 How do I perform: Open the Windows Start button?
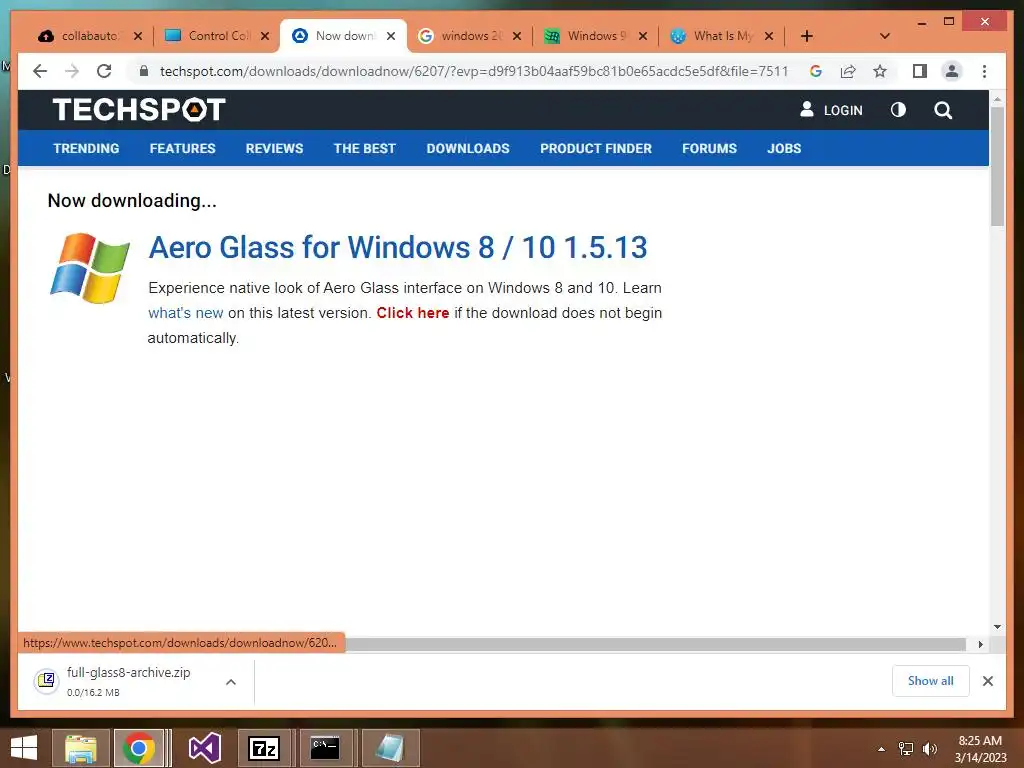pyautogui.click(x=24, y=748)
